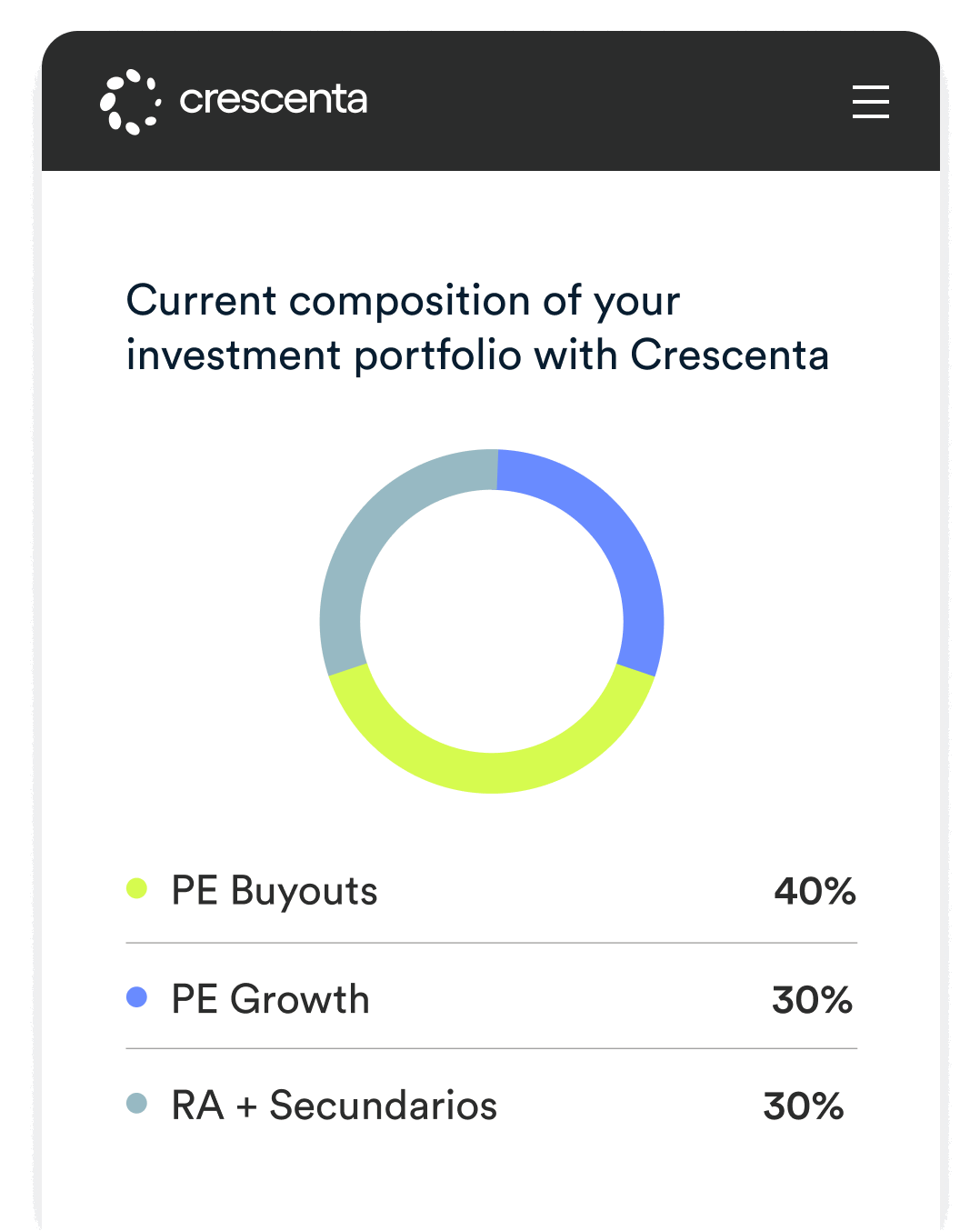Click the blue dot beside PE Growth

136,997
